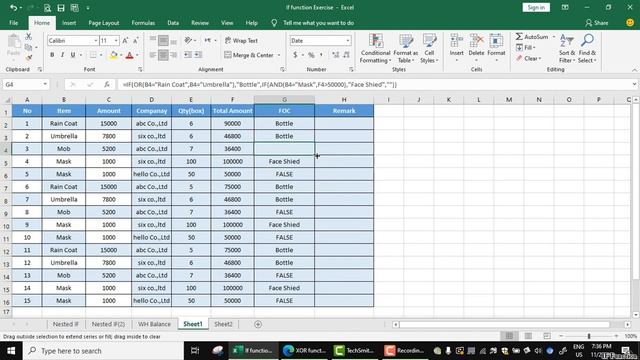Viewport: 640px width, 360px height.
Task: Open Sort & Filter menu
Action: pyautogui.click(x=567, y=48)
